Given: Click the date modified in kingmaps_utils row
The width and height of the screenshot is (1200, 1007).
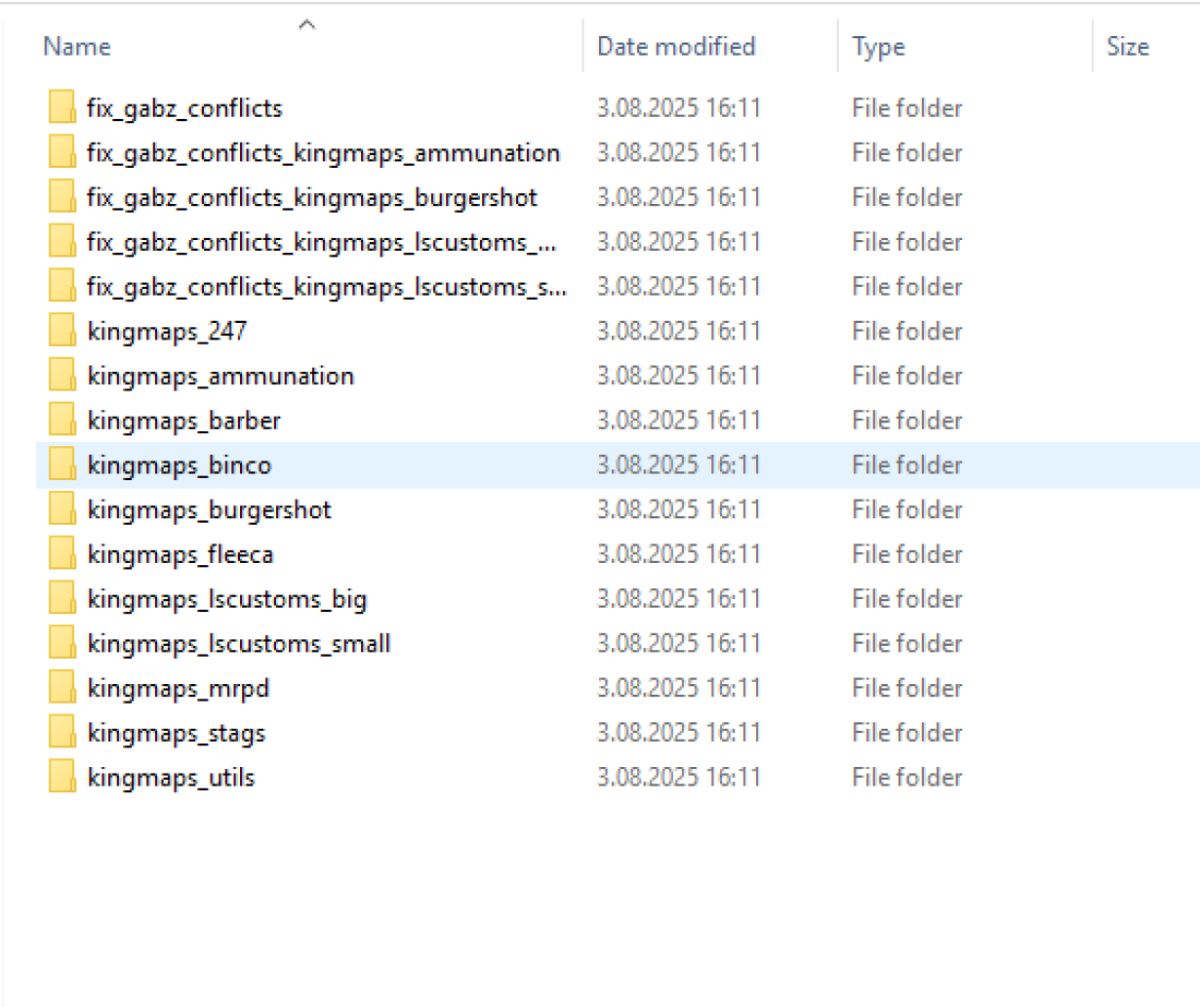Looking at the screenshot, I should coord(679,777).
